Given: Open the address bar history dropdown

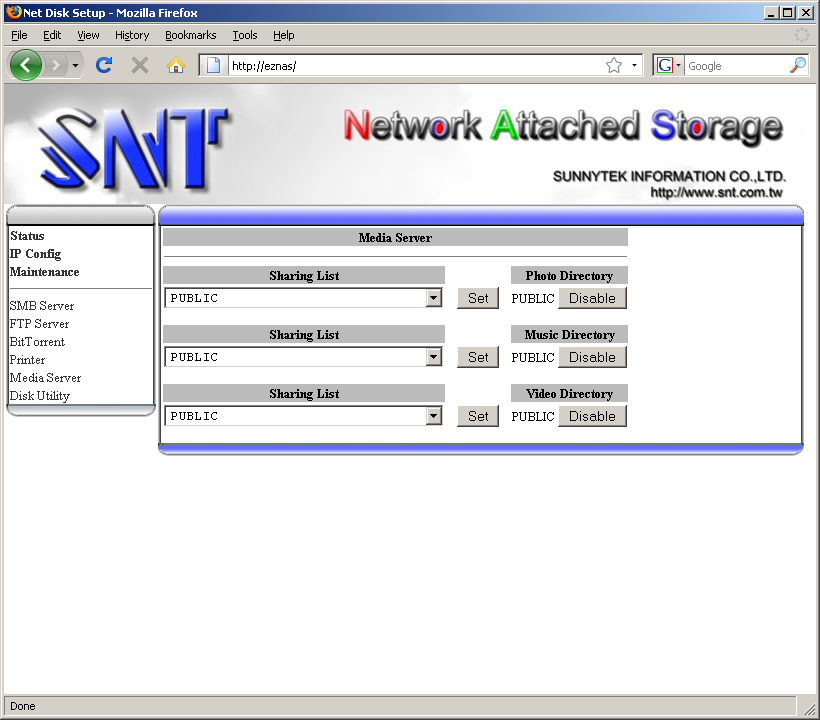Looking at the screenshot, I should click(x=634, y=65).
